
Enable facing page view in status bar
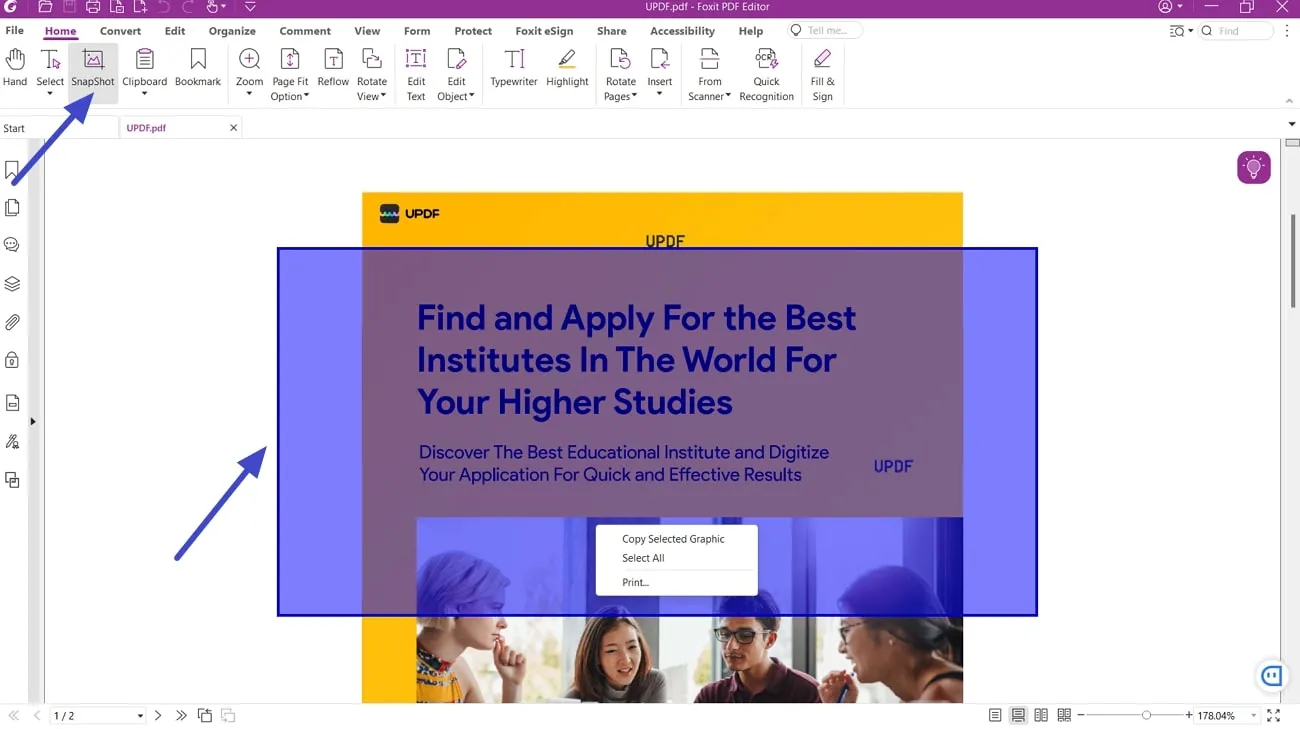pos(1041,714)
